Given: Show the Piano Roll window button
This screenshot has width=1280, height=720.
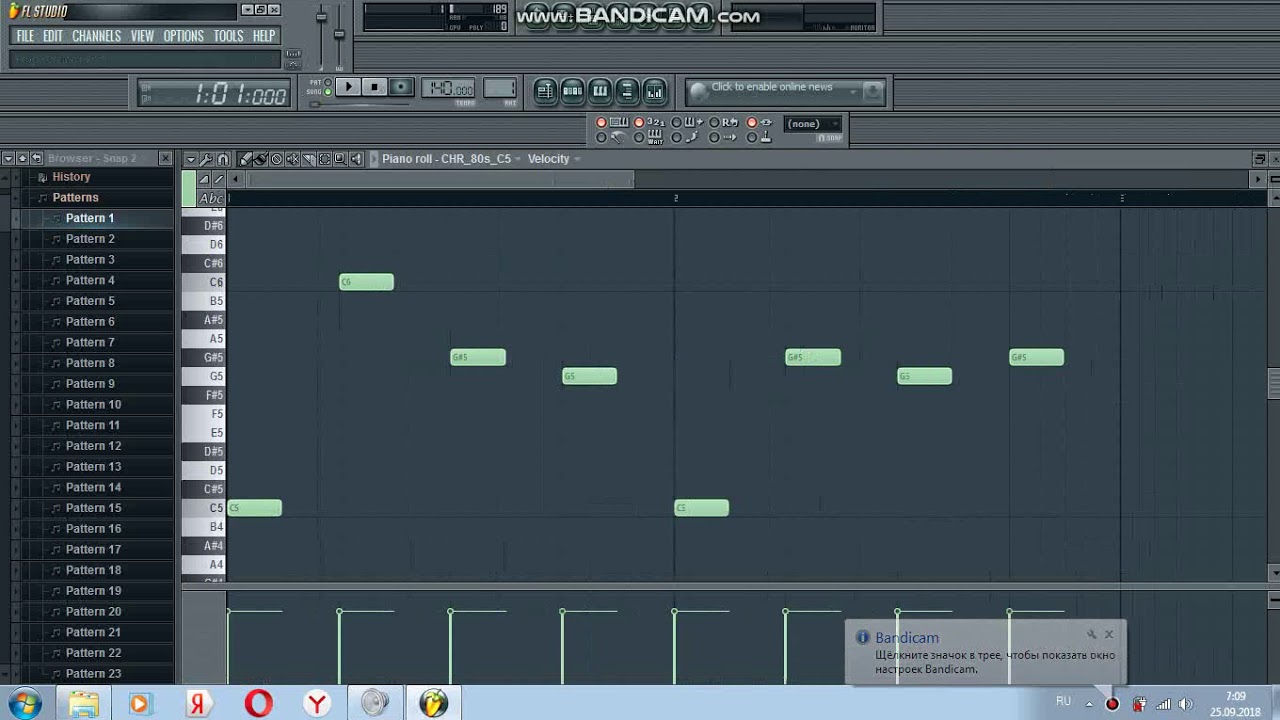Looking at the screenshot, I should (x=599, y=91).
